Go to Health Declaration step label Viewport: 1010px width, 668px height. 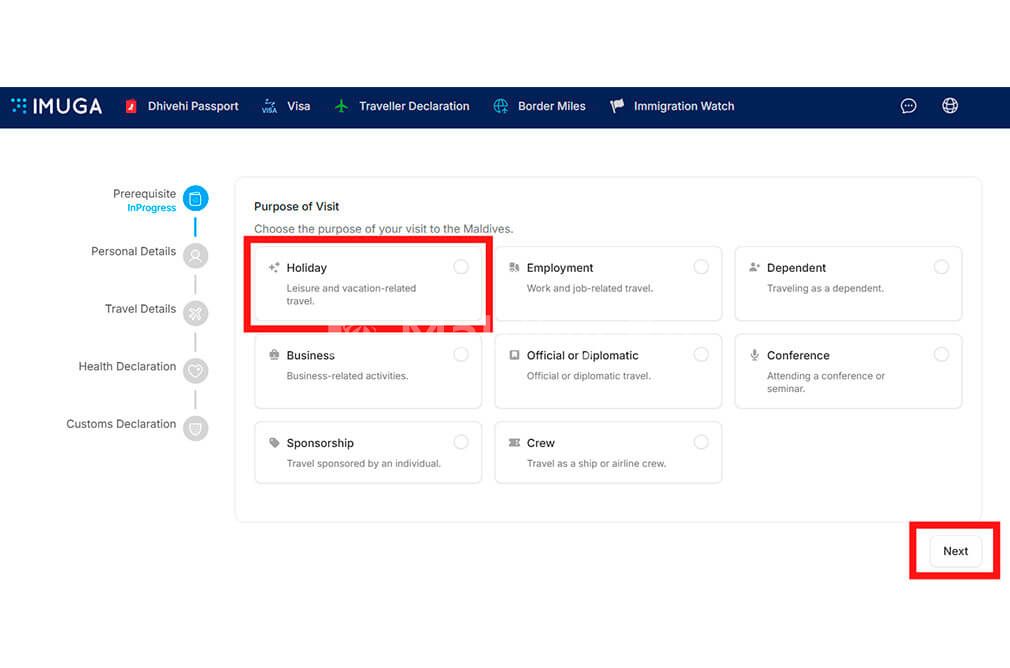[x=127, y=367]
